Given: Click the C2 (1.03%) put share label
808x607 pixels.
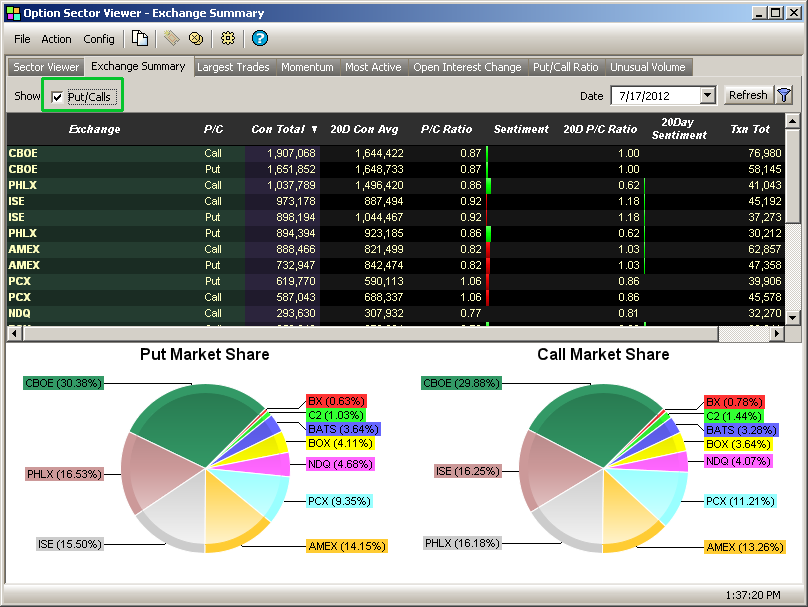Looking at the screenshot, I should point(336,415).
